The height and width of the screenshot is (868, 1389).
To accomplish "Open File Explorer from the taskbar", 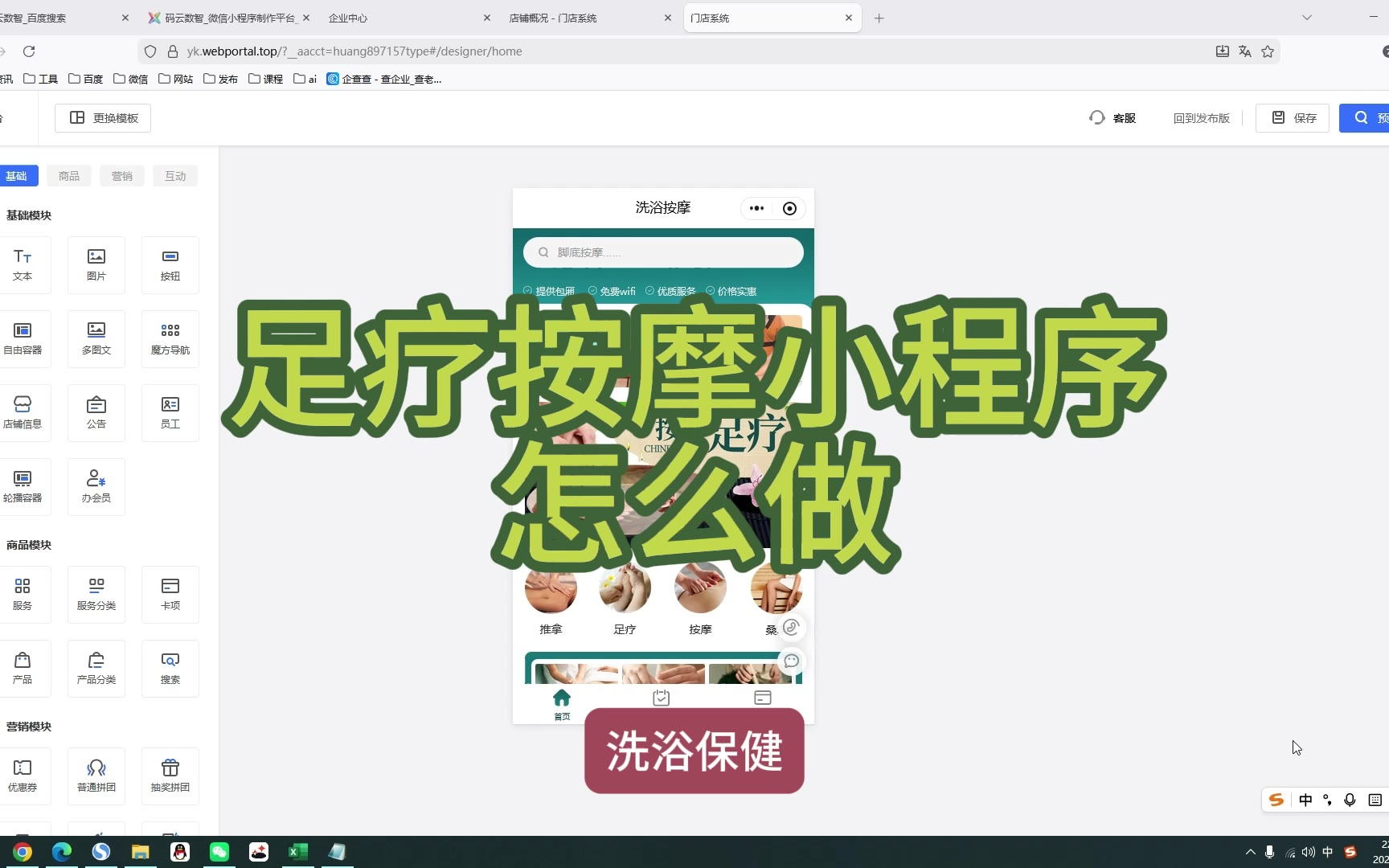I will click(141, 852).
